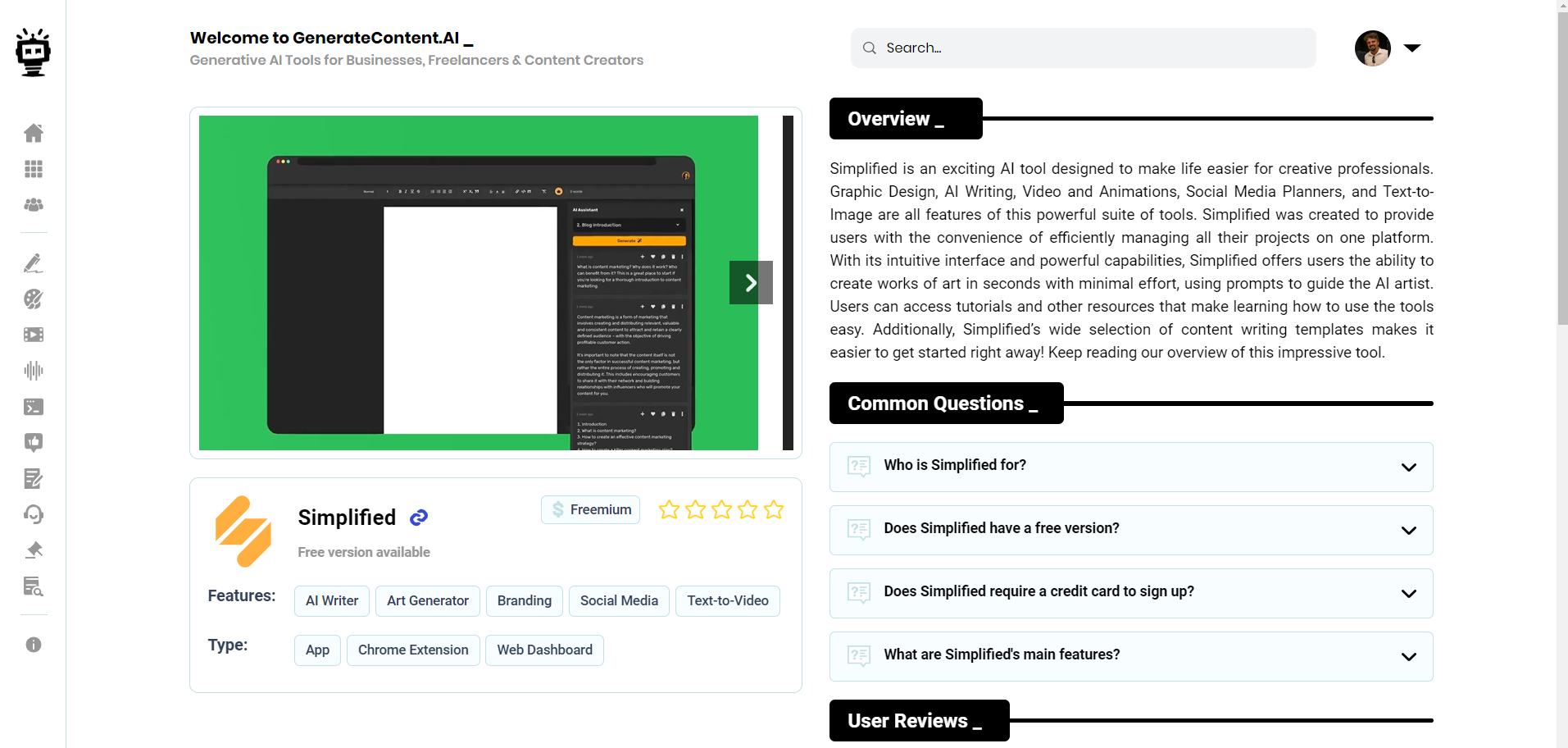Click the 'Free version available' text
The image size is (1568, 748).
pyautogui.click(x=364, y=553)
